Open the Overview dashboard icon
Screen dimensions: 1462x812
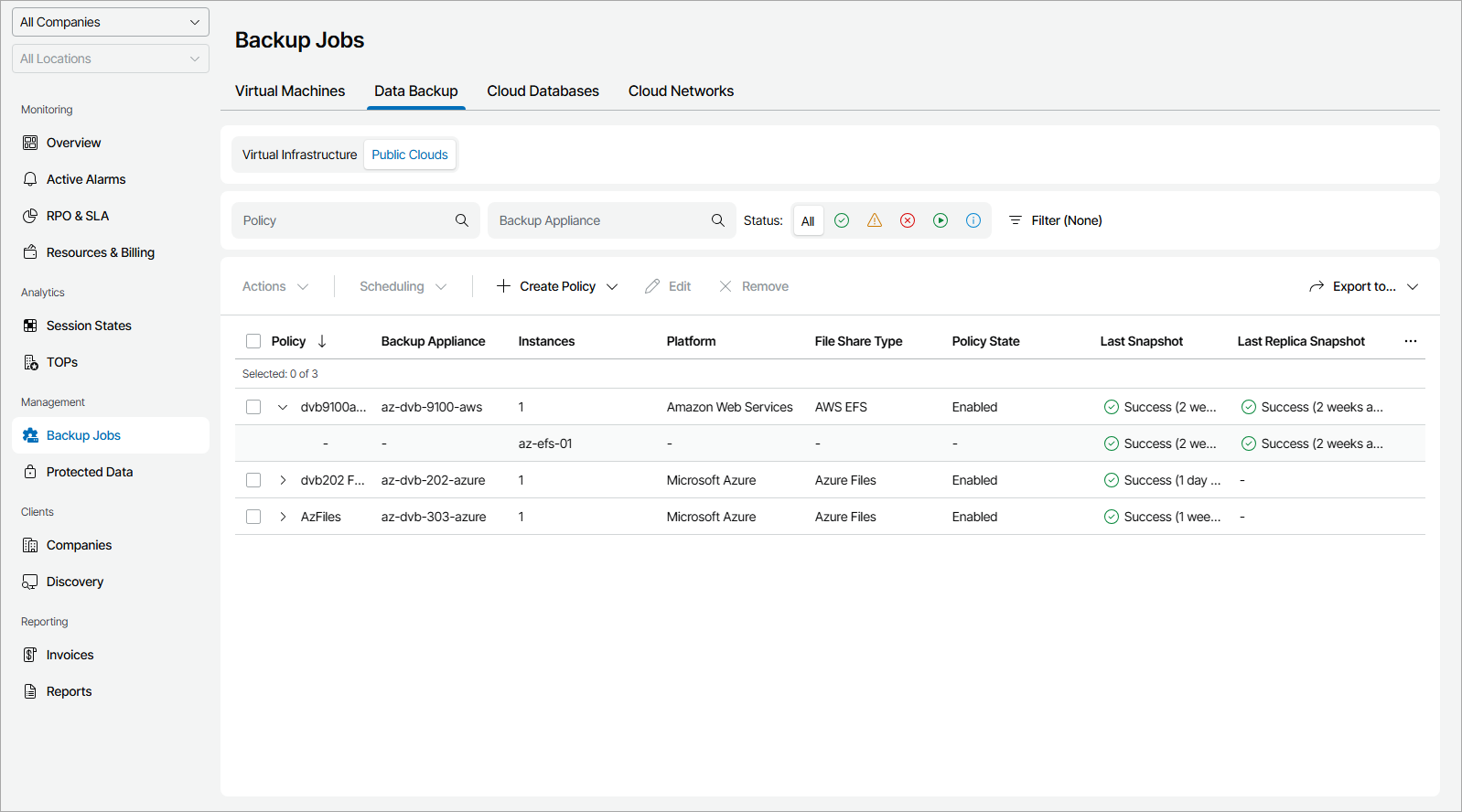(30, 143)
